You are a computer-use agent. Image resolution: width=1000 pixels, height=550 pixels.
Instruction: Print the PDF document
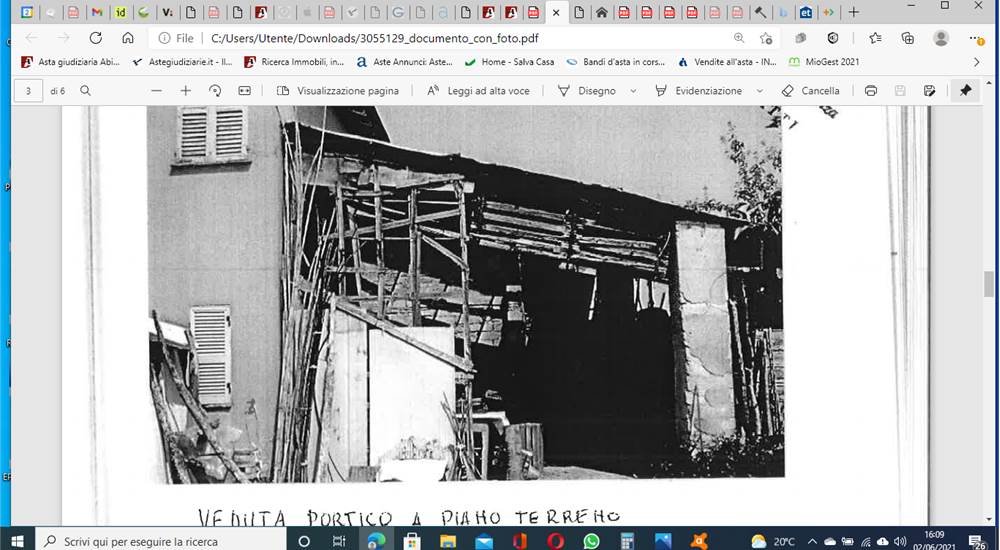click(x=871, y=91)
